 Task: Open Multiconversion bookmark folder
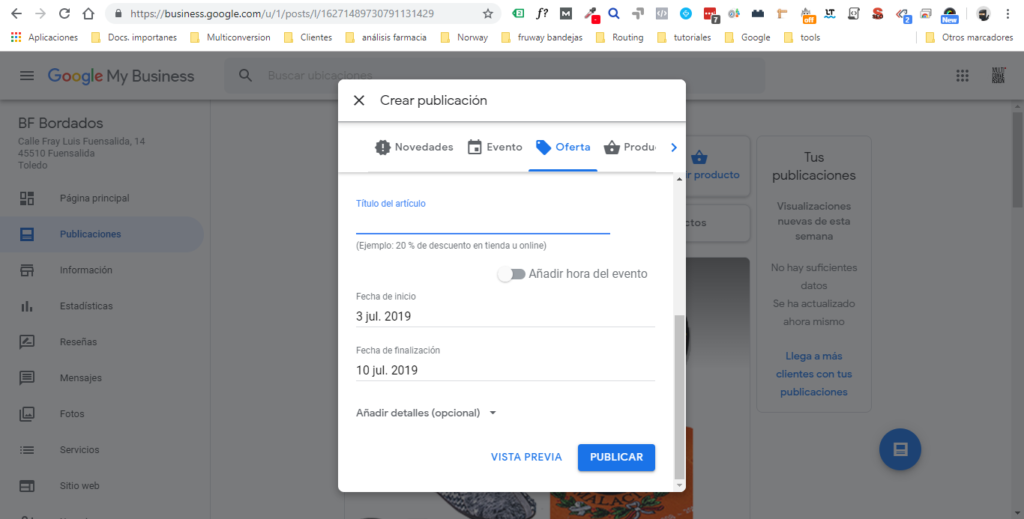click(231, 38)
